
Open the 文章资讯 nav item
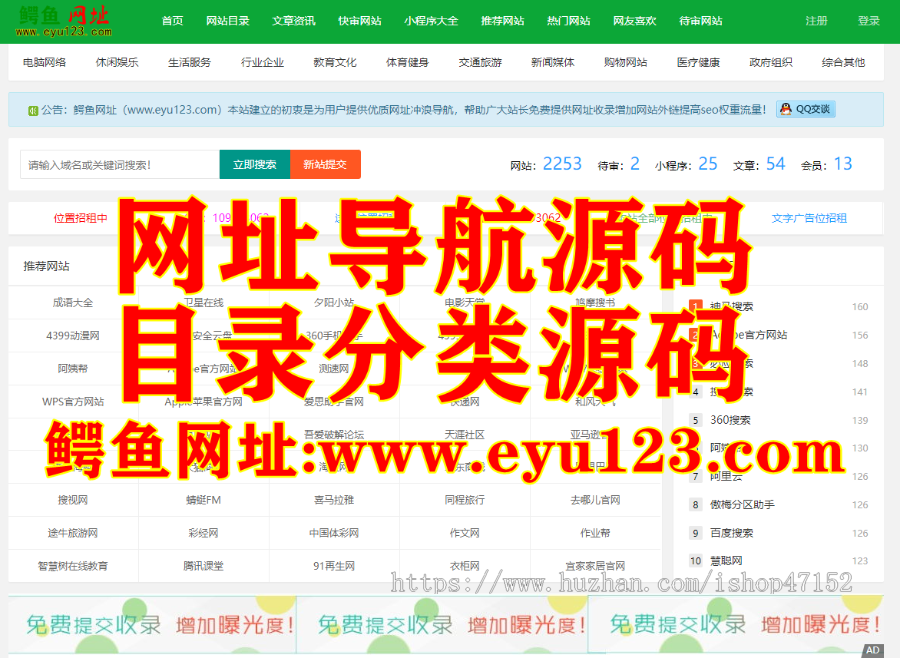click(x=294, y=21)
